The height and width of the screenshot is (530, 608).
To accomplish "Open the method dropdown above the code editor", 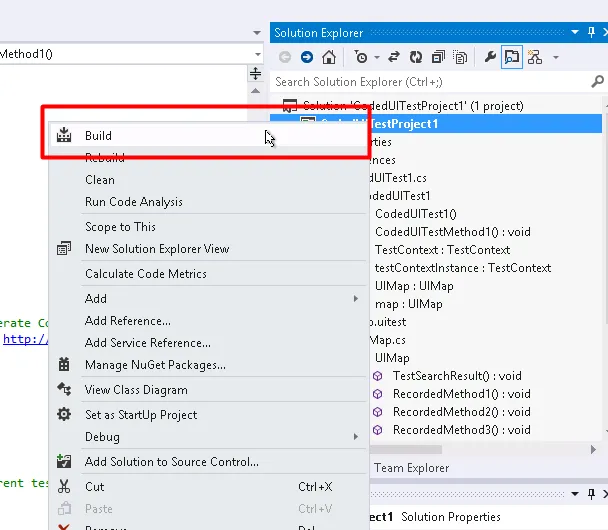I will click(256, 54).
